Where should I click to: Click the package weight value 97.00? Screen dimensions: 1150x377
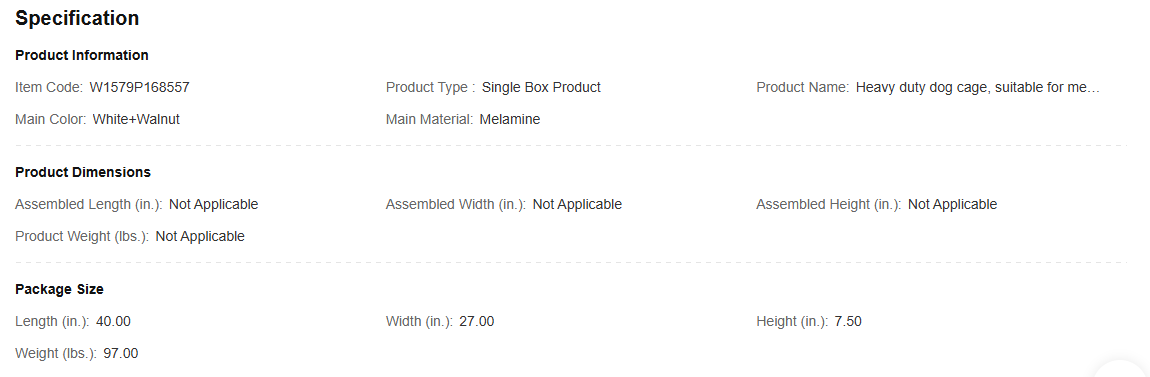click(120, 354)
